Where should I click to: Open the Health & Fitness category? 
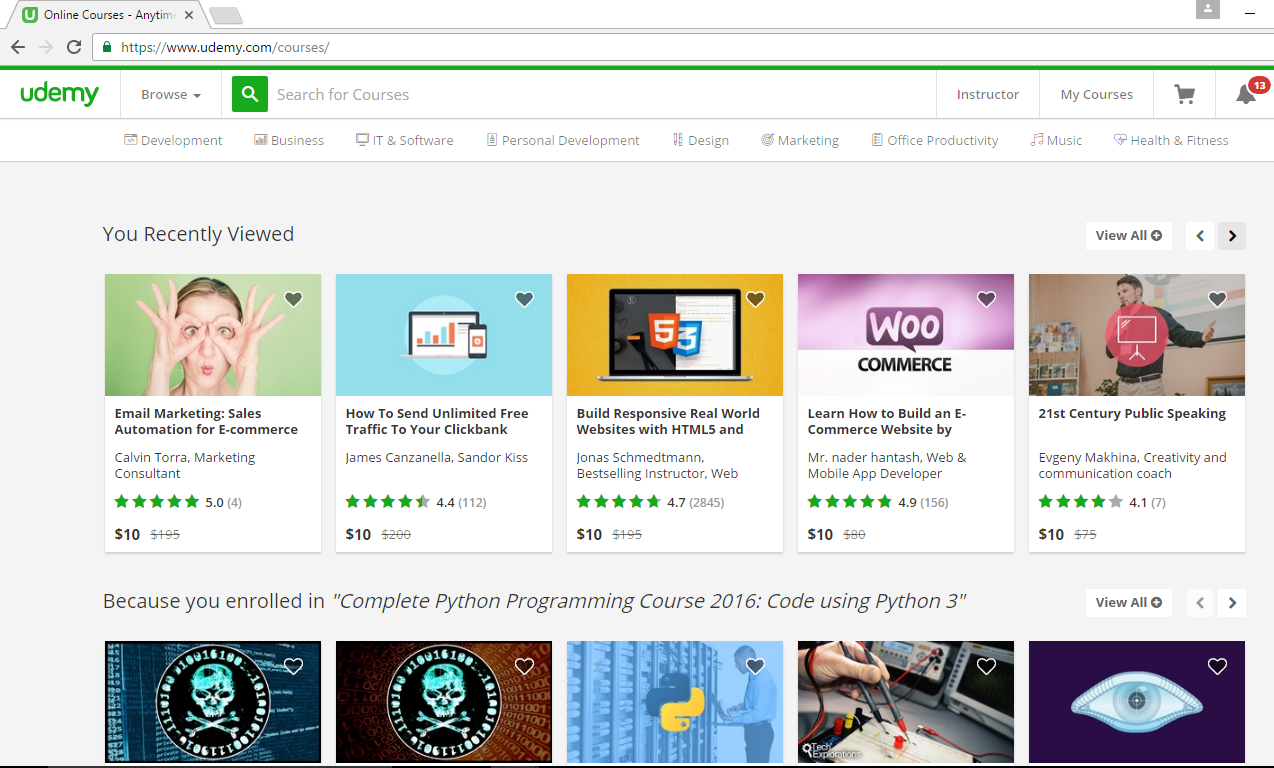[1171, 140]
